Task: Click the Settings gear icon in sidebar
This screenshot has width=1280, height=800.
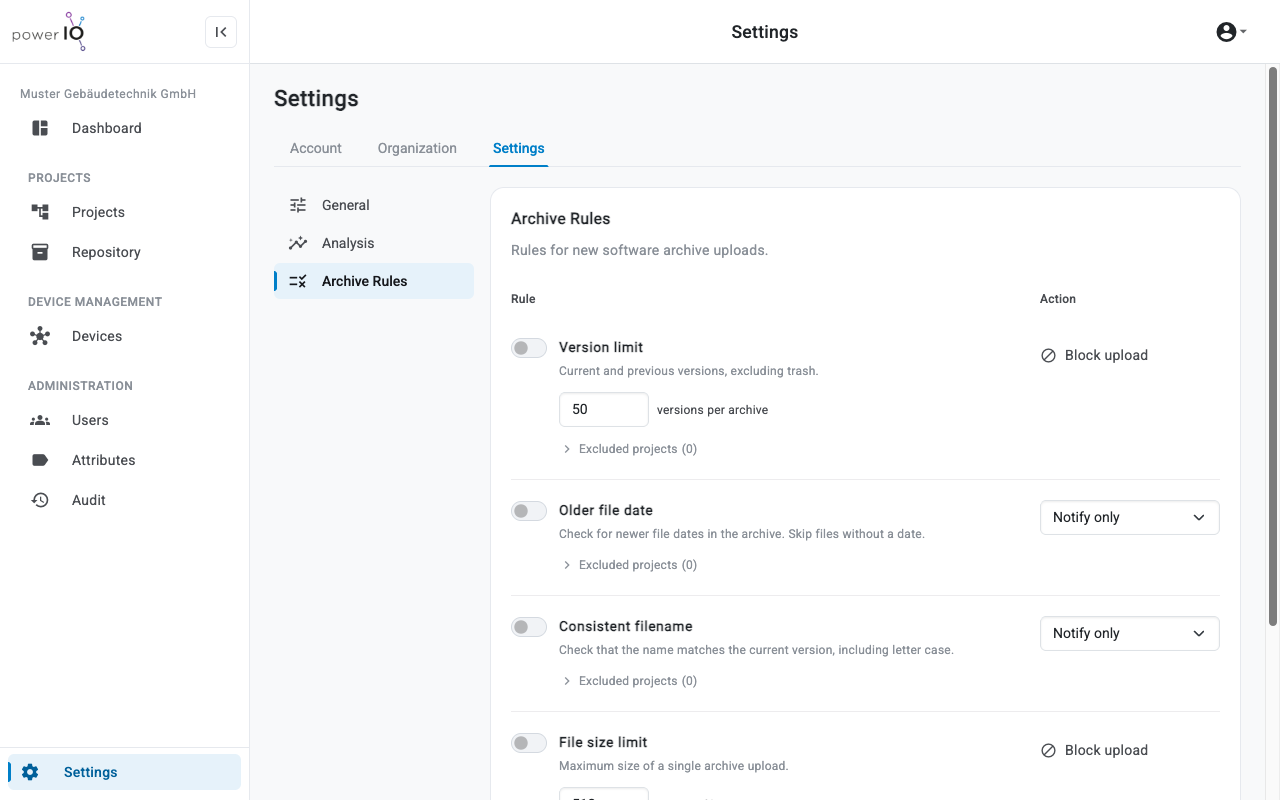Action: pyautogui.click(x=30, y=772)
